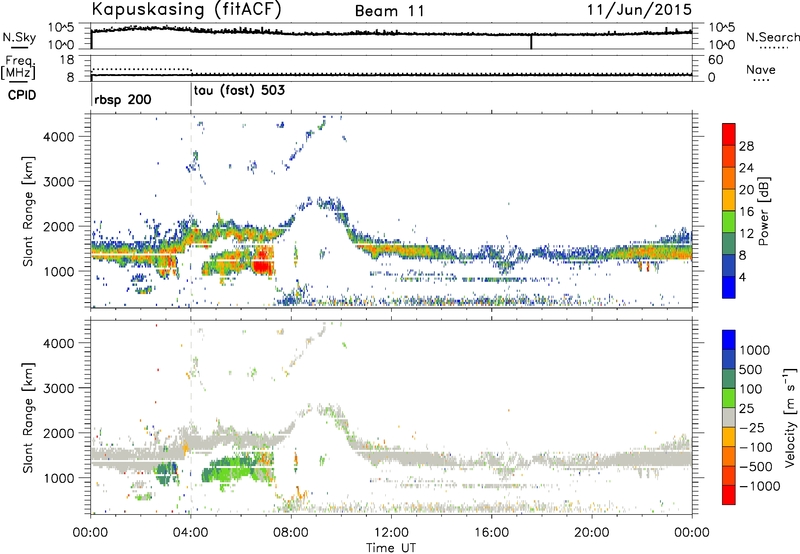
Task: Click the '-25' tick on the Velocity scale
Action: tap(752, 427)
